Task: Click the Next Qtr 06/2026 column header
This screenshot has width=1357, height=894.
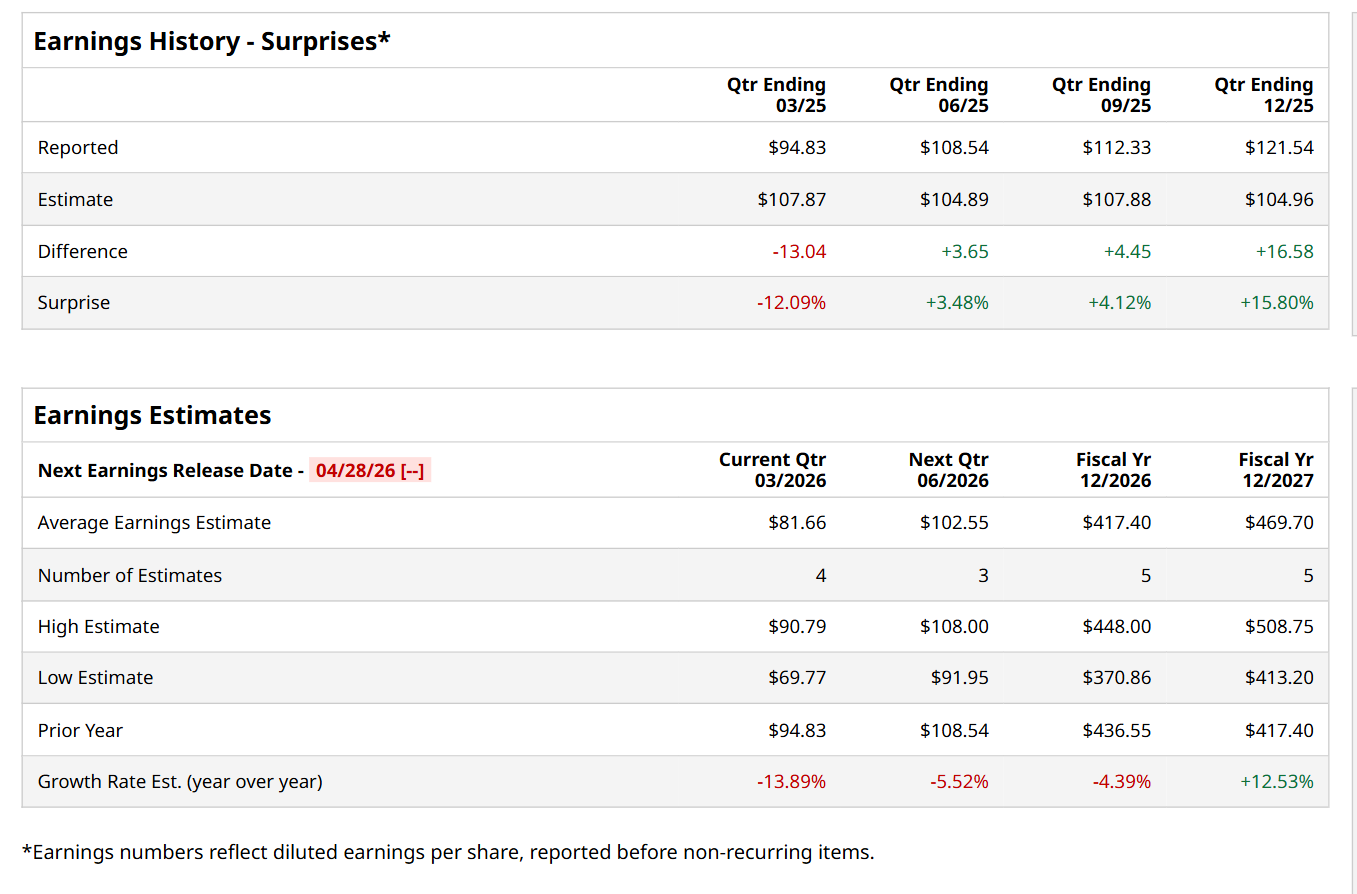Action: (948, 470)
